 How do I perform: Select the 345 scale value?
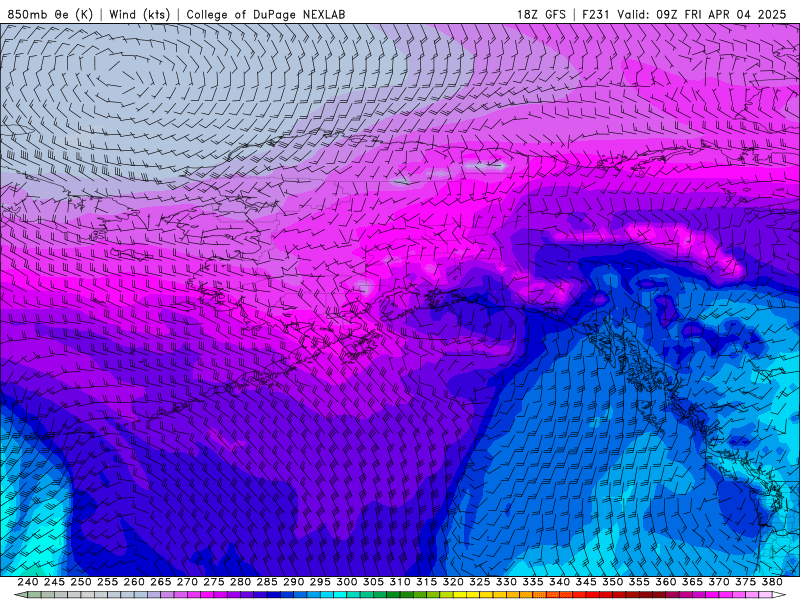(x=586, y=582)
